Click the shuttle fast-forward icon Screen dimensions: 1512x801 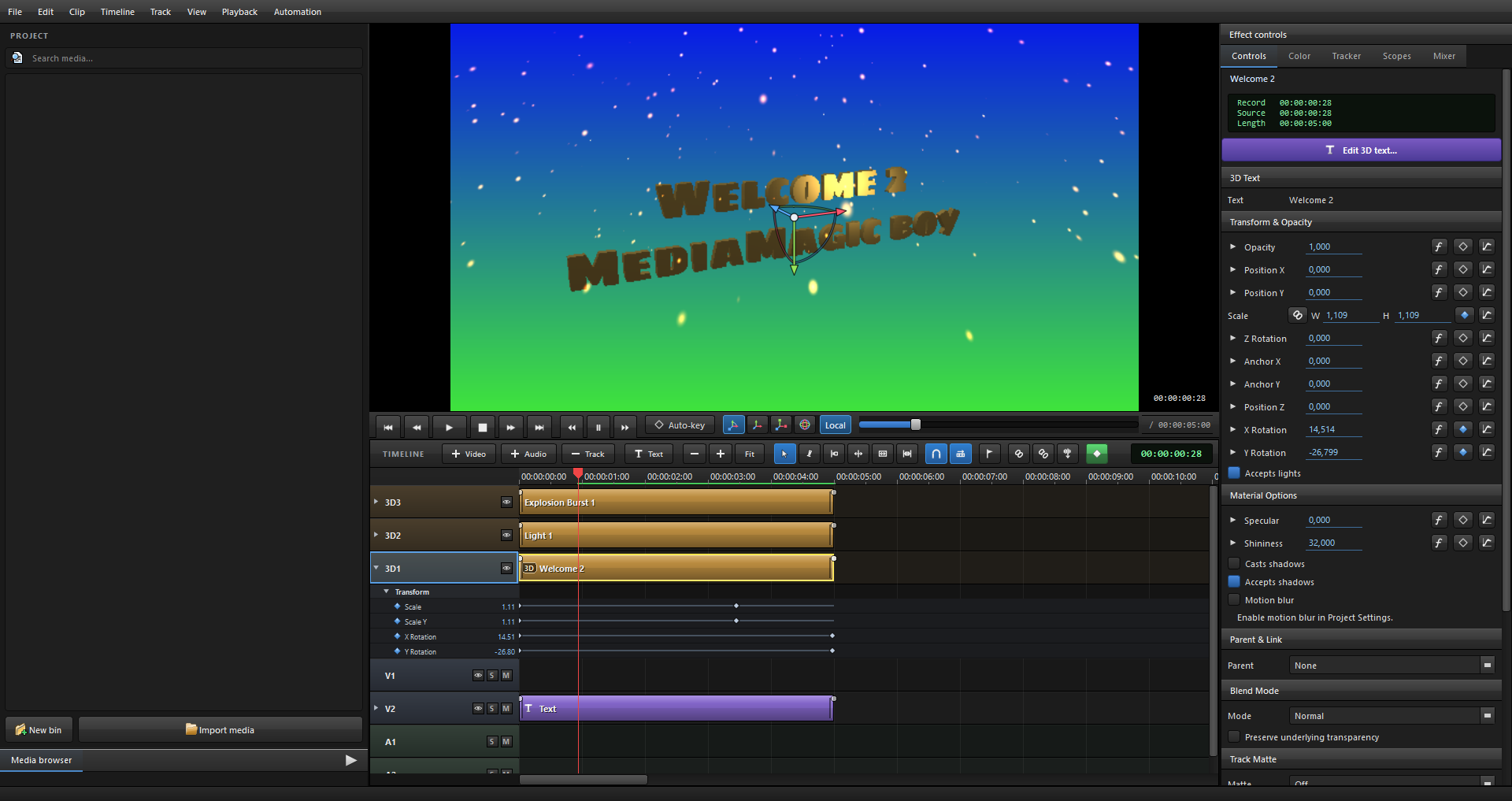tap(625, 427)
